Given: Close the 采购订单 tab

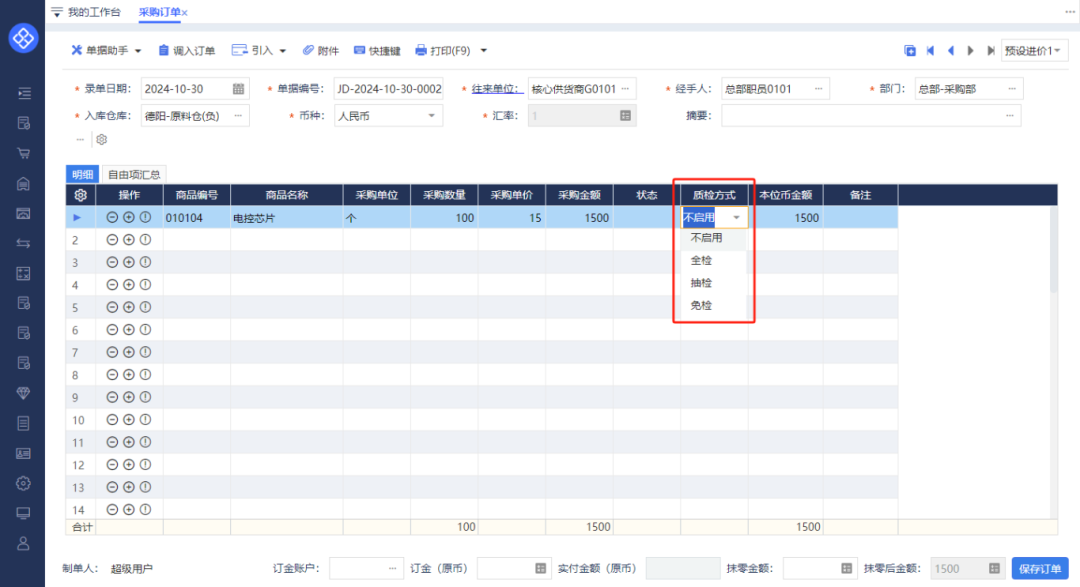Looking at the screenshot, I should [185, 12].
